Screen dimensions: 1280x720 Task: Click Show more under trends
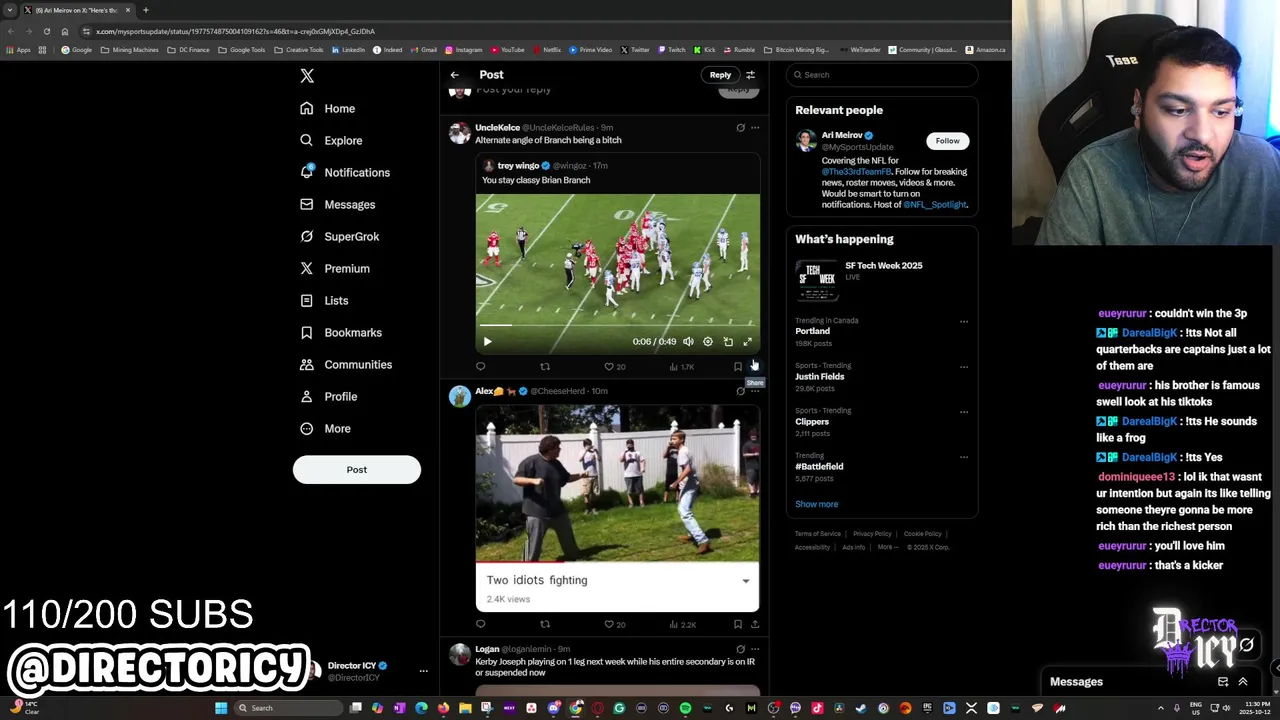817,504
